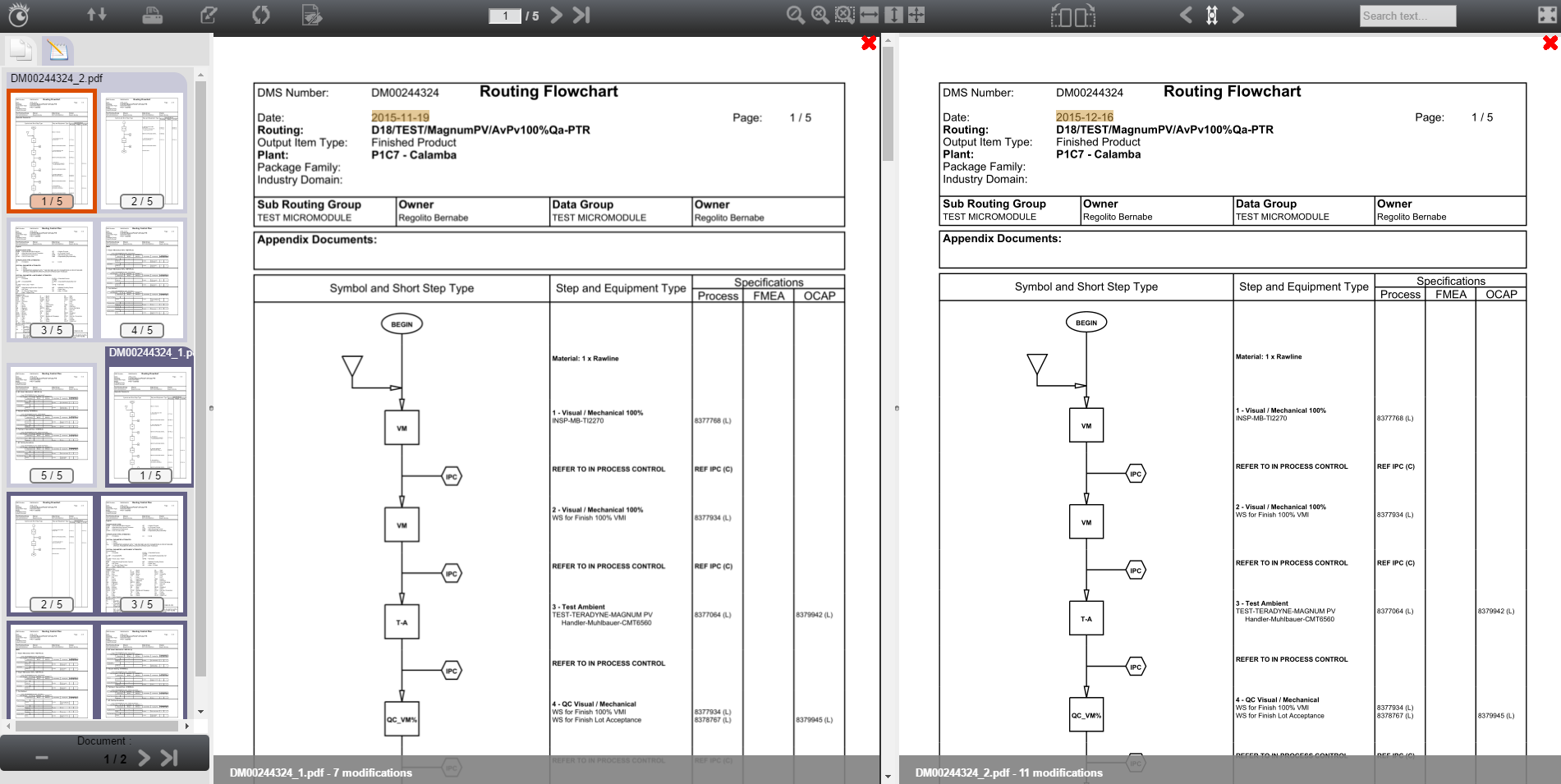The image size is (1561, 784).
Task: Click the refresh arrows icon
Action: pyautogui.click(x=260, y=15)
